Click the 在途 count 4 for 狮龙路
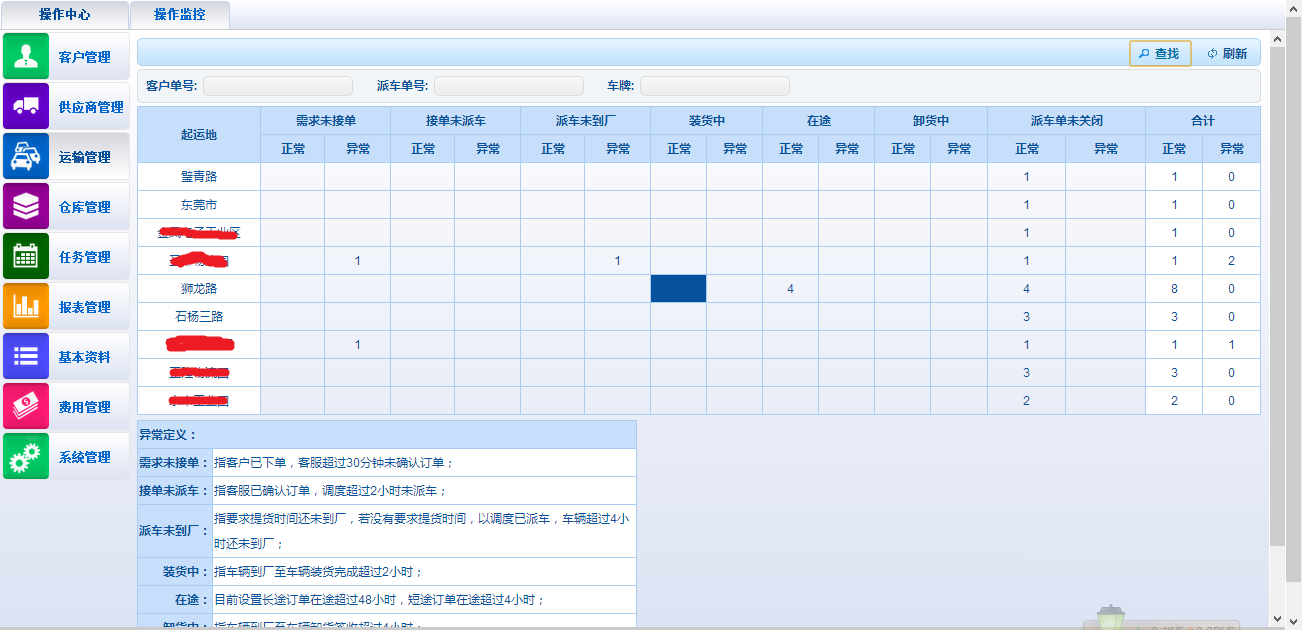Image resolution: width=1302 pixels, height=630 pixels. tap(790, 289)
